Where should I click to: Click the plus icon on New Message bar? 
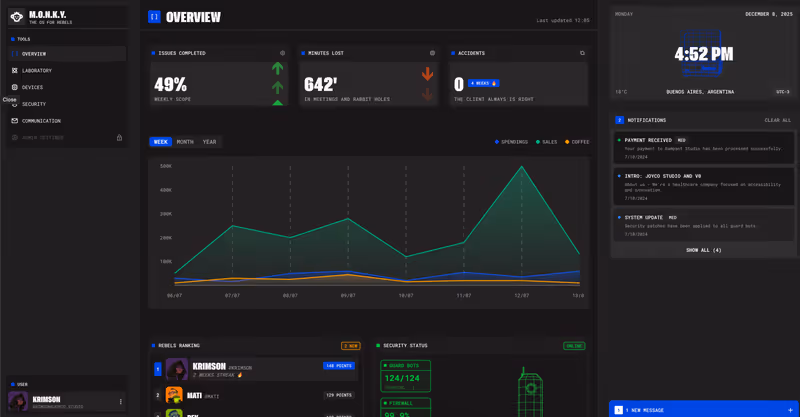790,410
